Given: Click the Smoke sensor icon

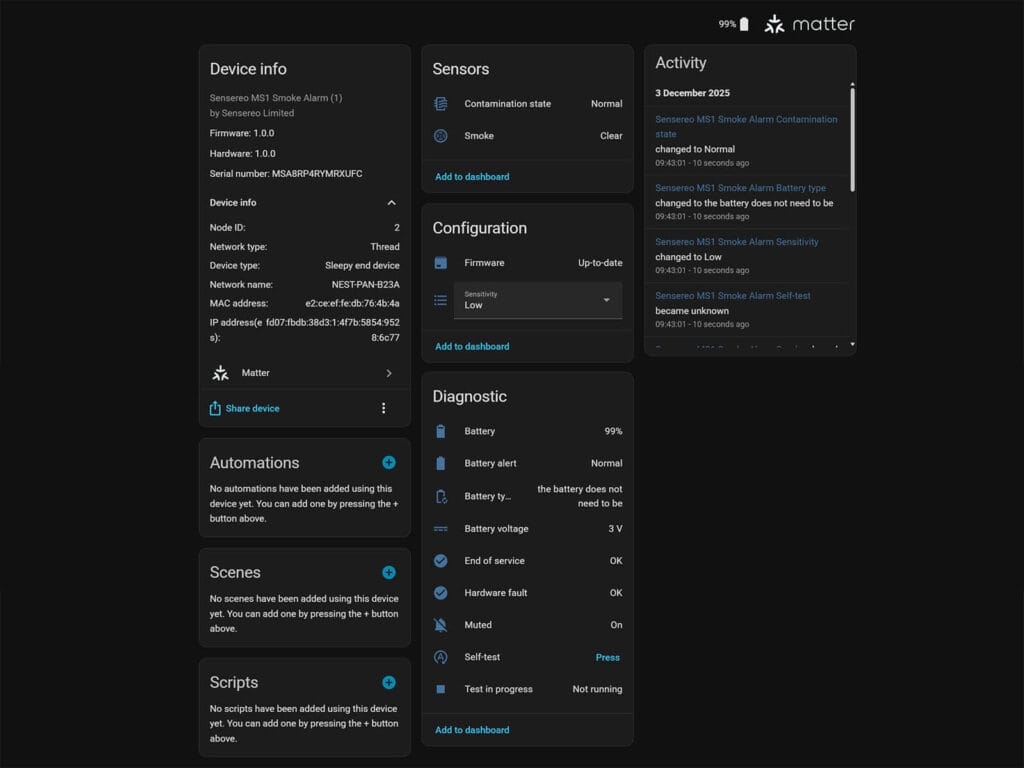Looking at the screenshot, I should click(x=440, y=135).
